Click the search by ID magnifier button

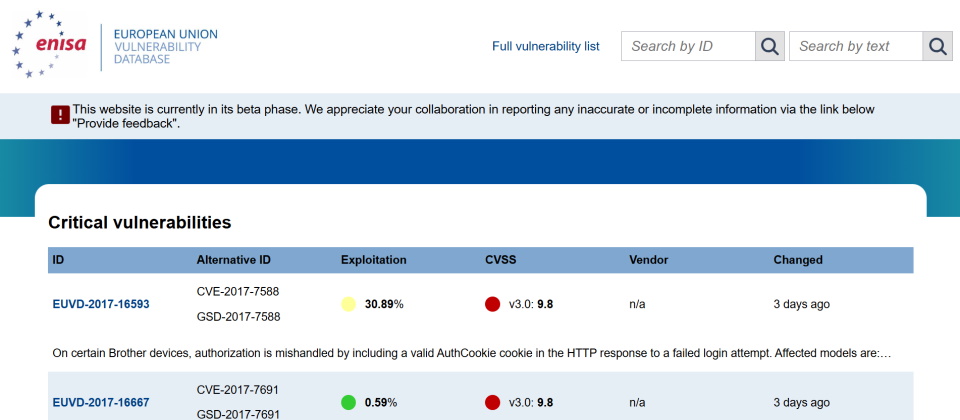pos(769,46)
